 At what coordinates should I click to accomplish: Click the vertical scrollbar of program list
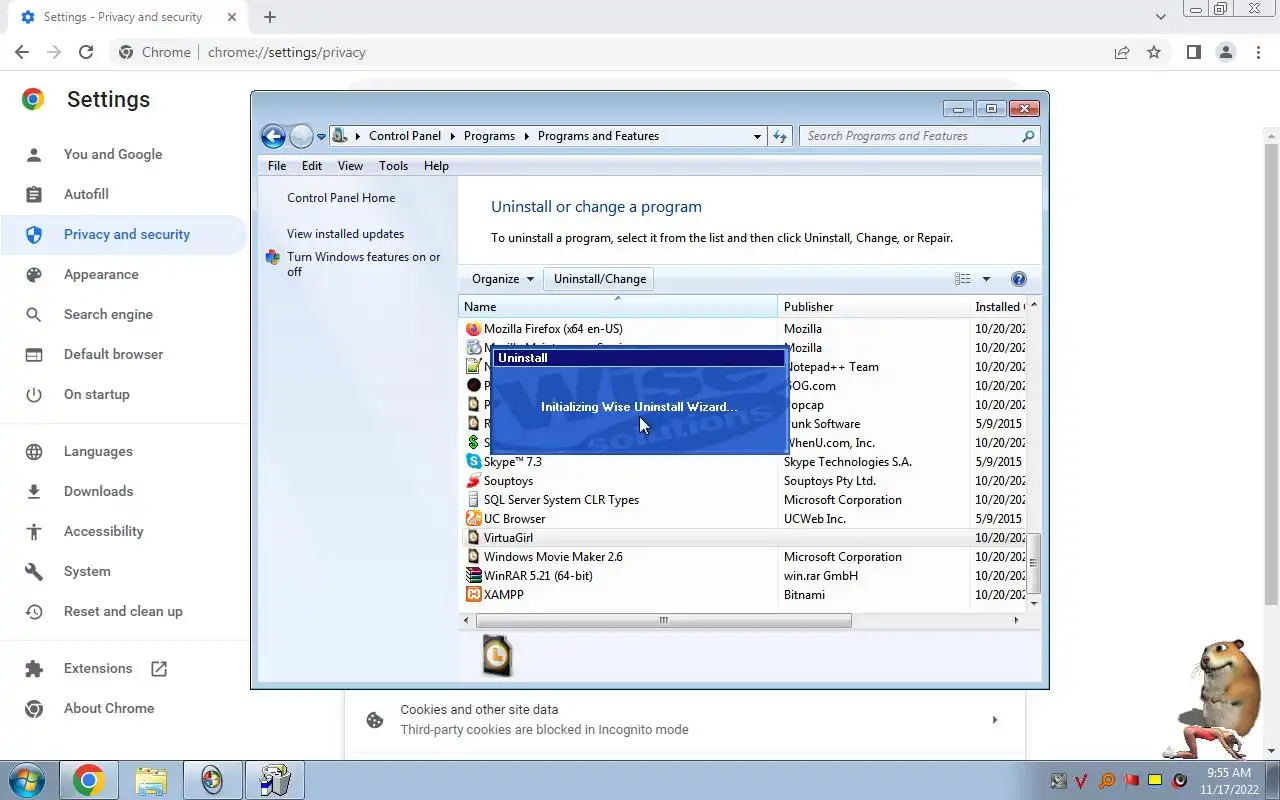(1034, 562)
